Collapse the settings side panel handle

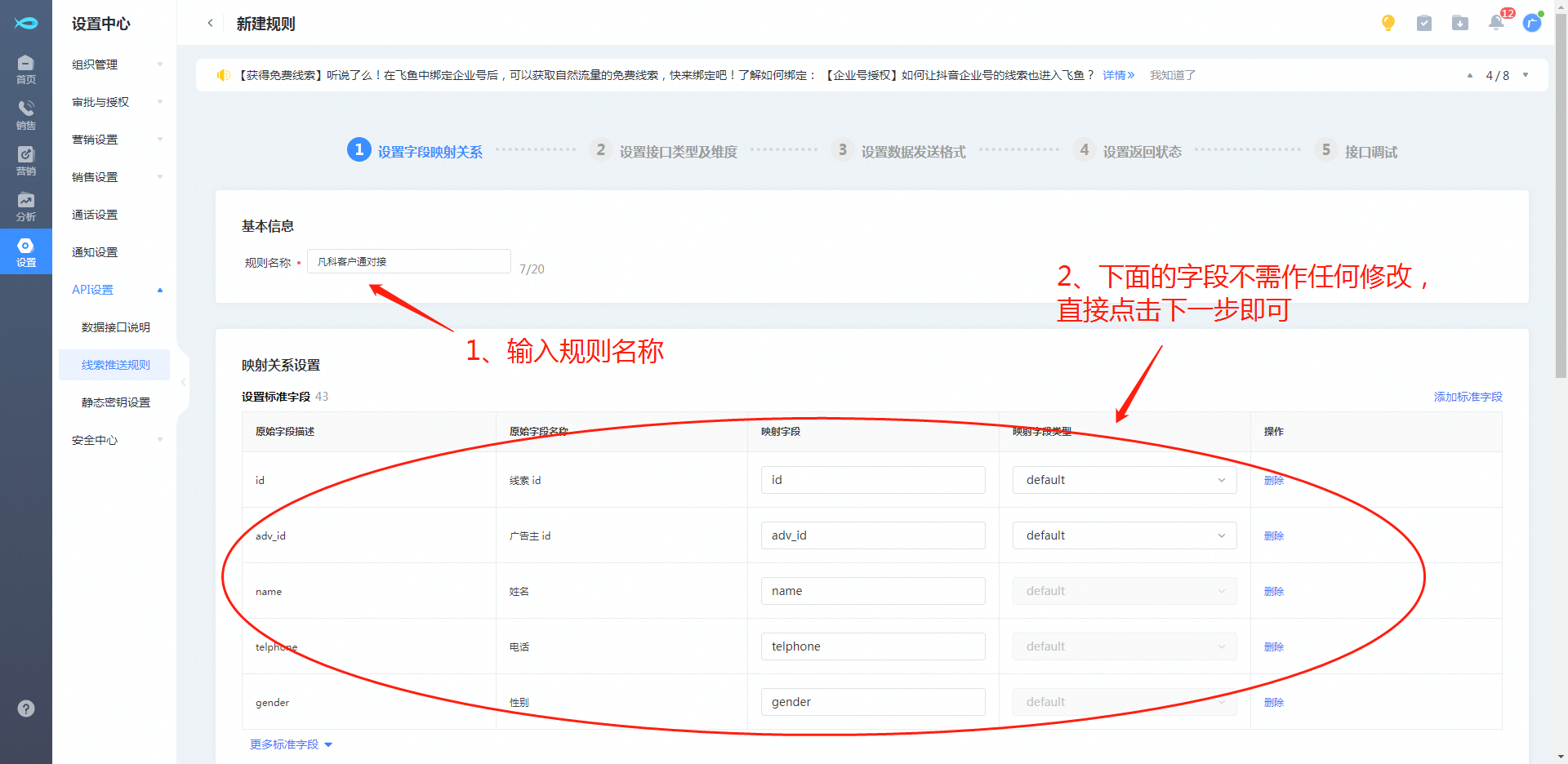point(183,382)
